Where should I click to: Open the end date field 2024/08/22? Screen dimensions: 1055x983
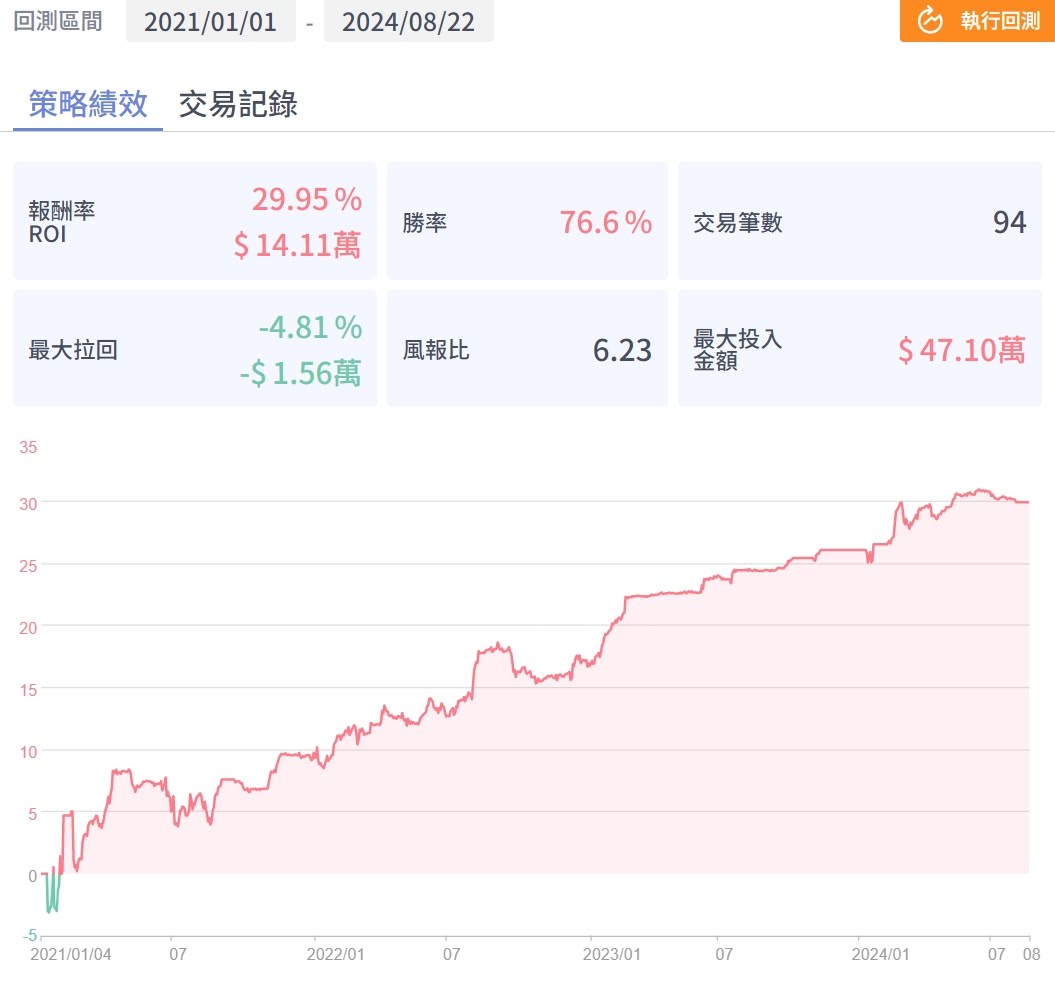(408, 22)
